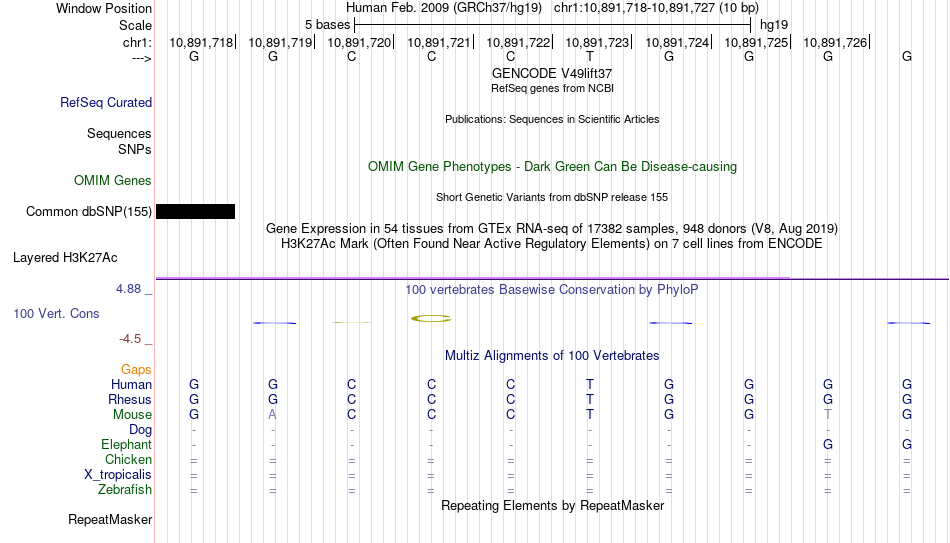This screenshot has width=950, height=543.
Task: Click the SNPs track label
Action: (135, 149)
